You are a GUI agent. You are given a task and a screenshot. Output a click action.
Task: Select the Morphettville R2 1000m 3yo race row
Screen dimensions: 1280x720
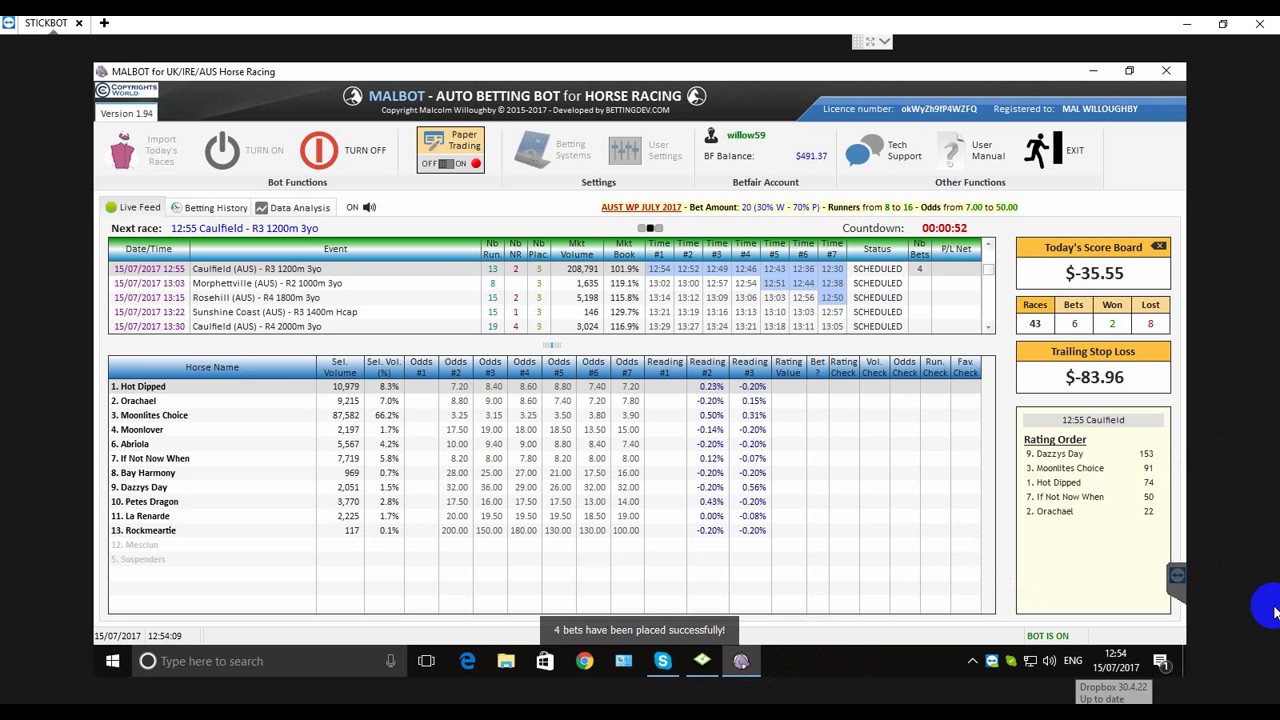click(545, 283)
